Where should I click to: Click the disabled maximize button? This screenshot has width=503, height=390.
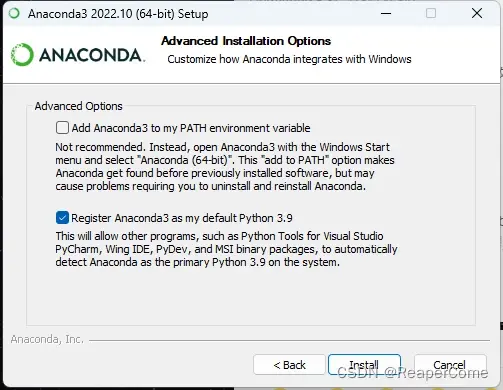click(431, 14)
